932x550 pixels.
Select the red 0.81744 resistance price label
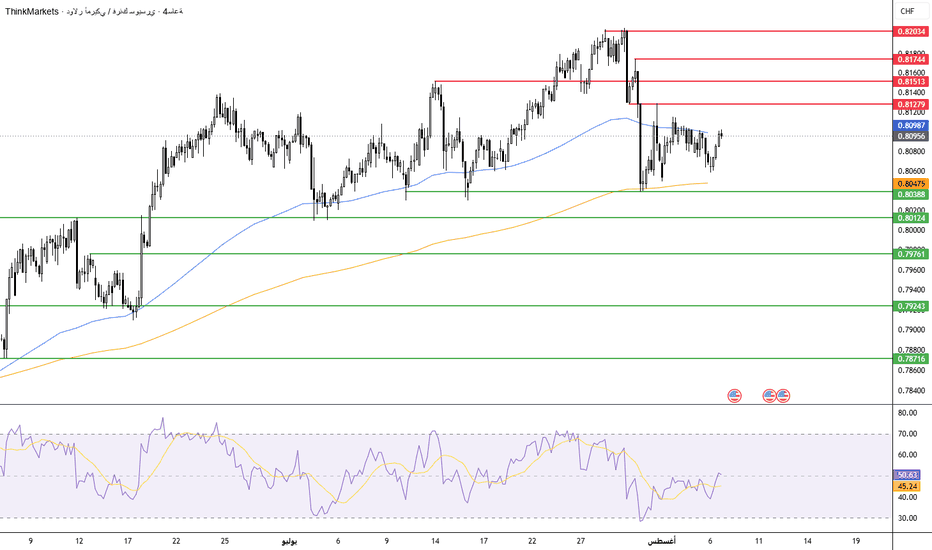(x=911, y=59)
